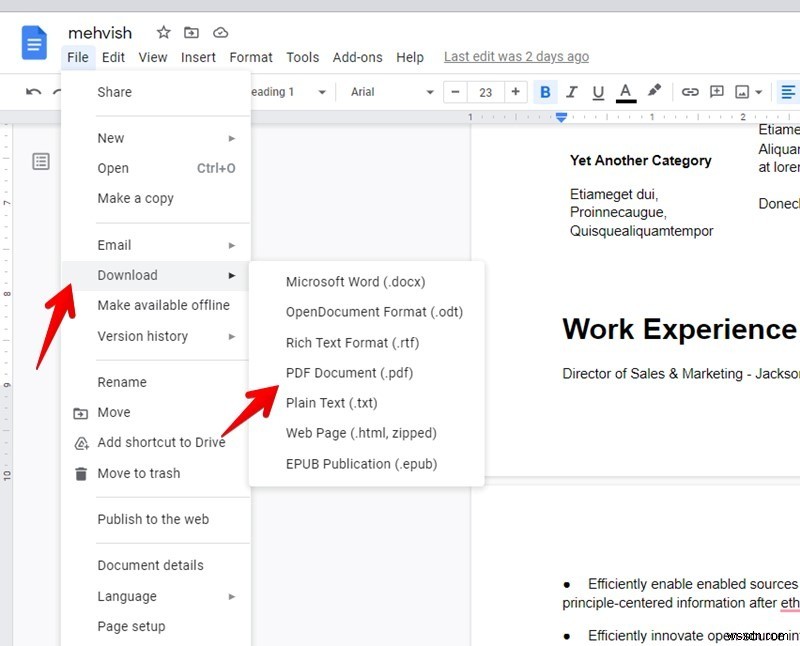
Task: Select Rename in the File menu
Action: 156,382
